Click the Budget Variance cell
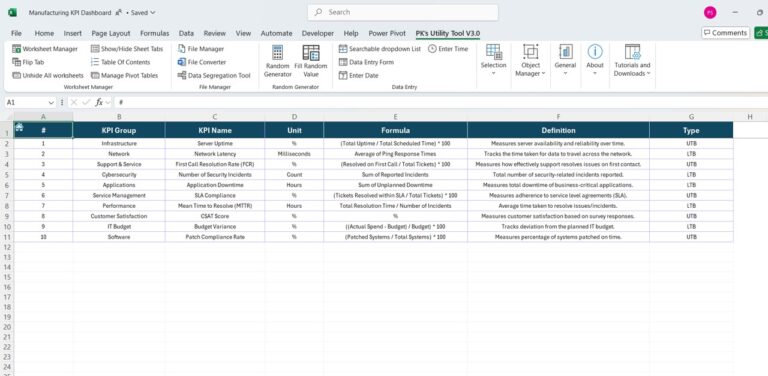The height and width of the screenshot is (376, 768). [x=215, y=226]
